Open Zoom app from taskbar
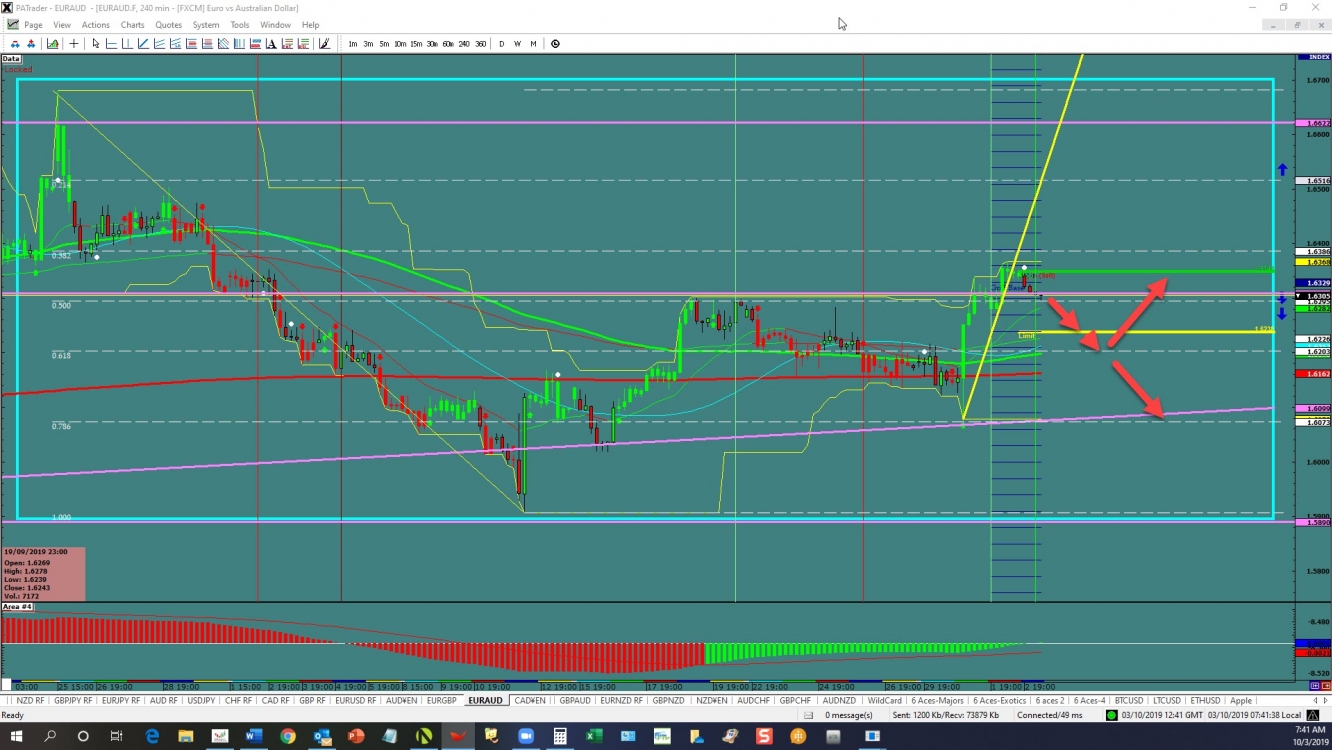Viewport: 1332px width, 750px height. [526, 736]
